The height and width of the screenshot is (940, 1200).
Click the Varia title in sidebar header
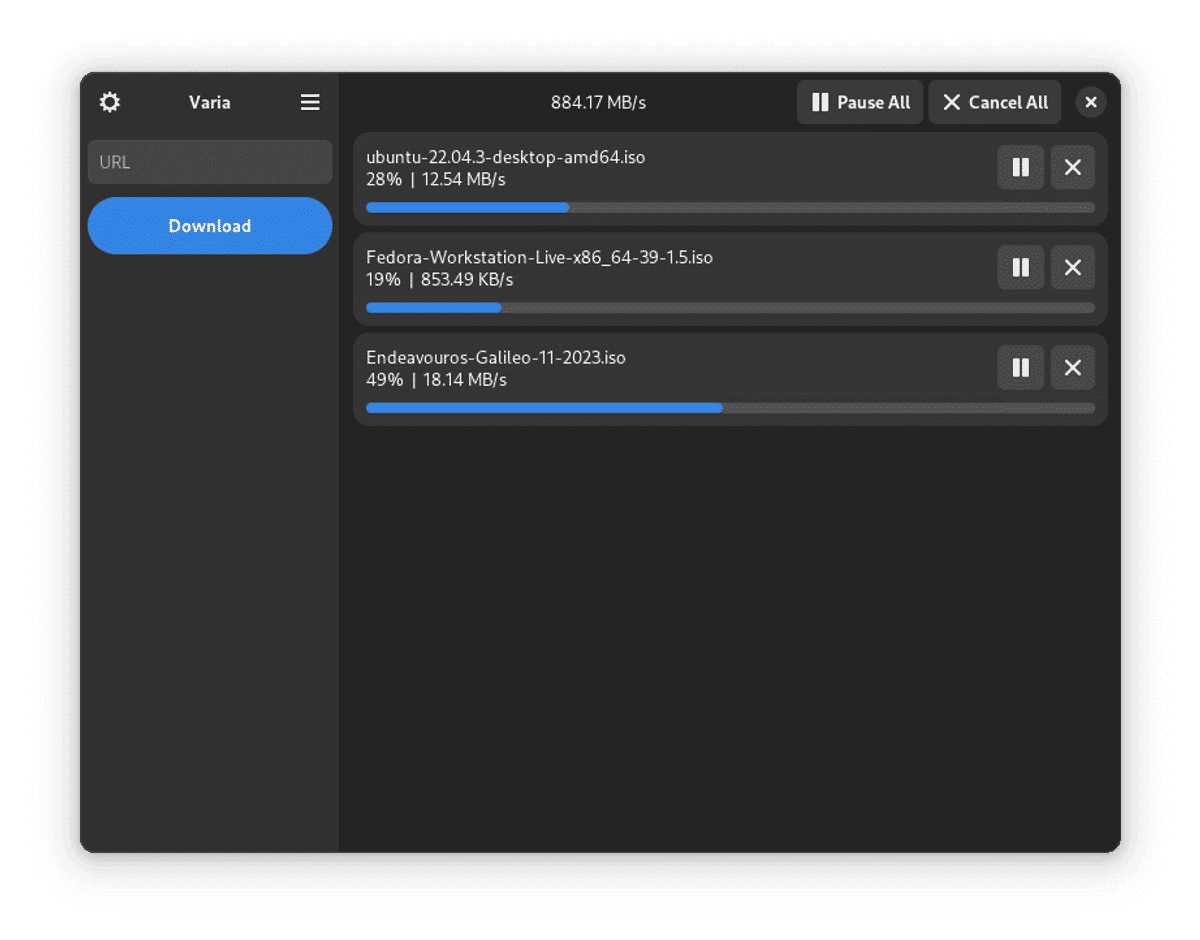point(210,102)
